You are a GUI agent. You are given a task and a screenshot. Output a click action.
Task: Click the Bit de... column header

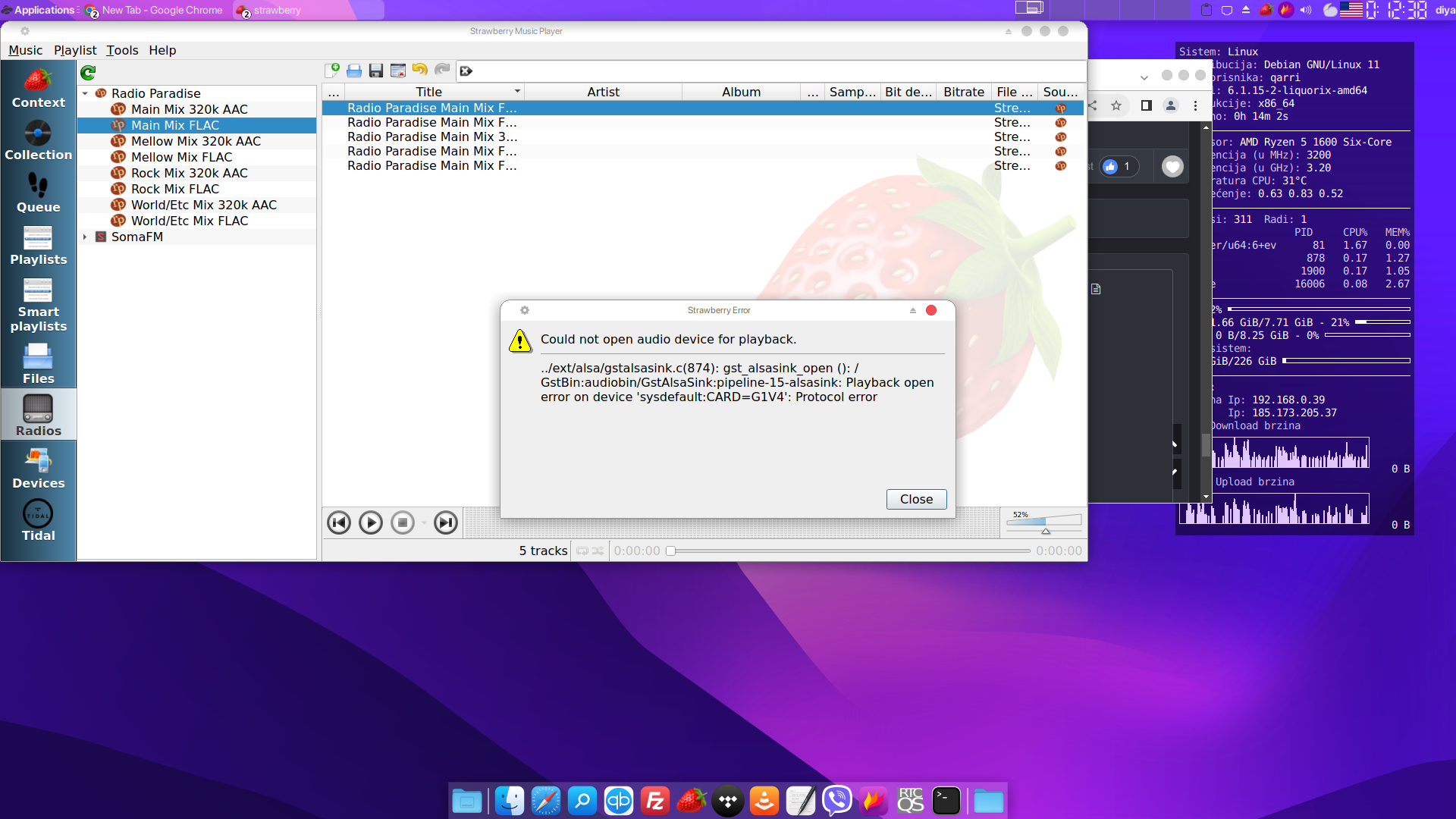pyautogui.click(x=908, y=92)
